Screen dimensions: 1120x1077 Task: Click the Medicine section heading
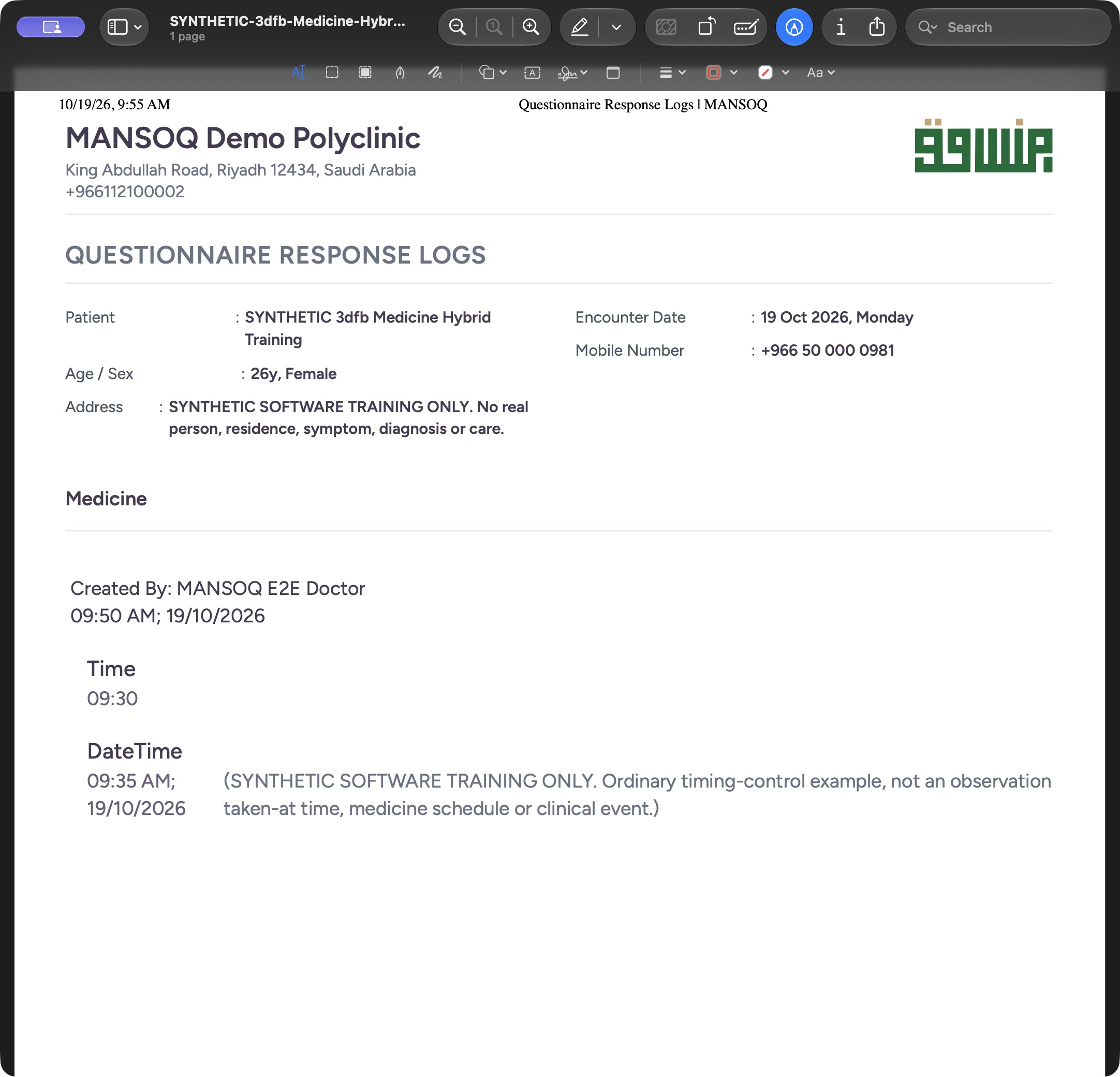(x=106, y=499)
